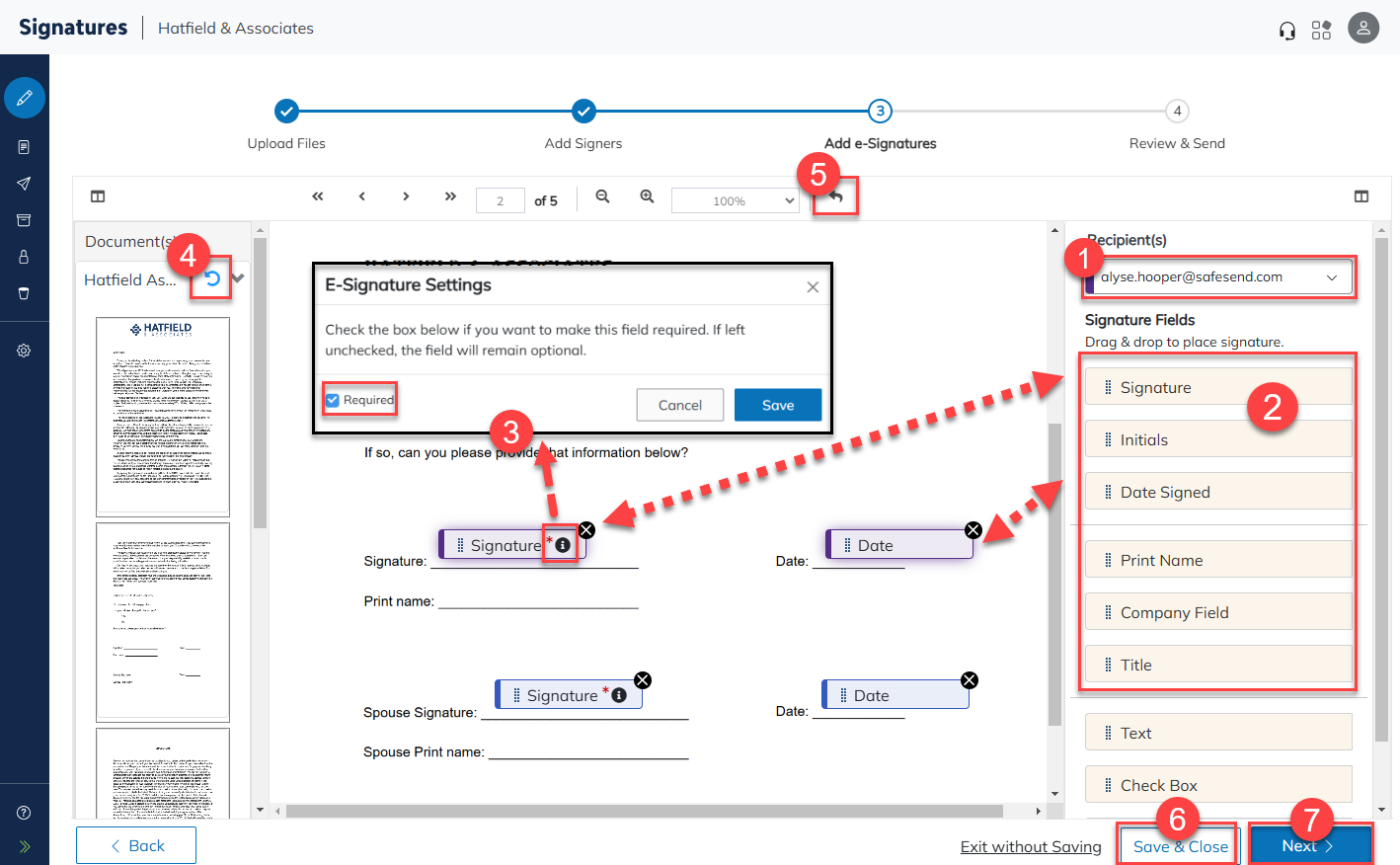Select the Initials field item
The image size is (1400, 865).
click(1218, 439)
